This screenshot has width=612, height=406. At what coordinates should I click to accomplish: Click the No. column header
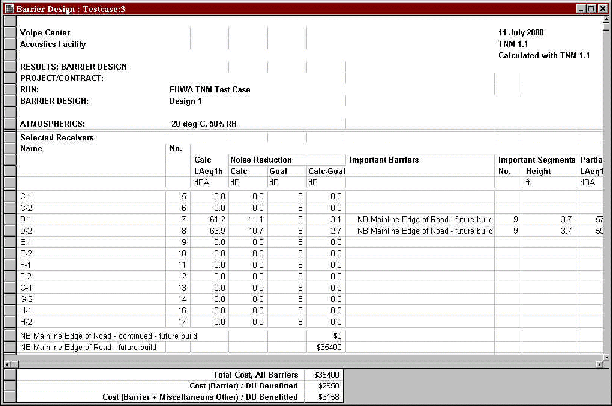coord(176,148)
